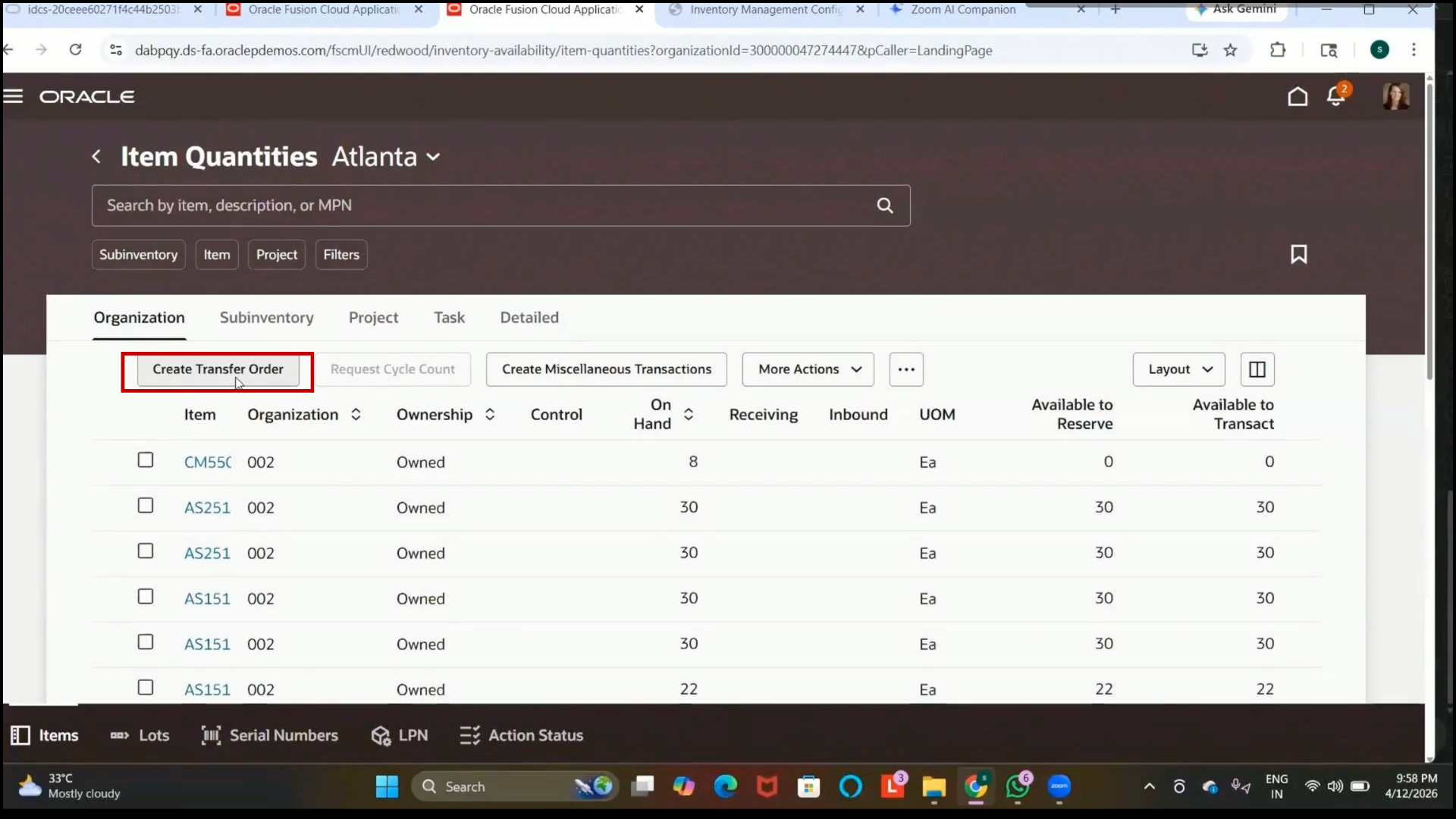Click the search magnifier in item search box

coord(885,206)
